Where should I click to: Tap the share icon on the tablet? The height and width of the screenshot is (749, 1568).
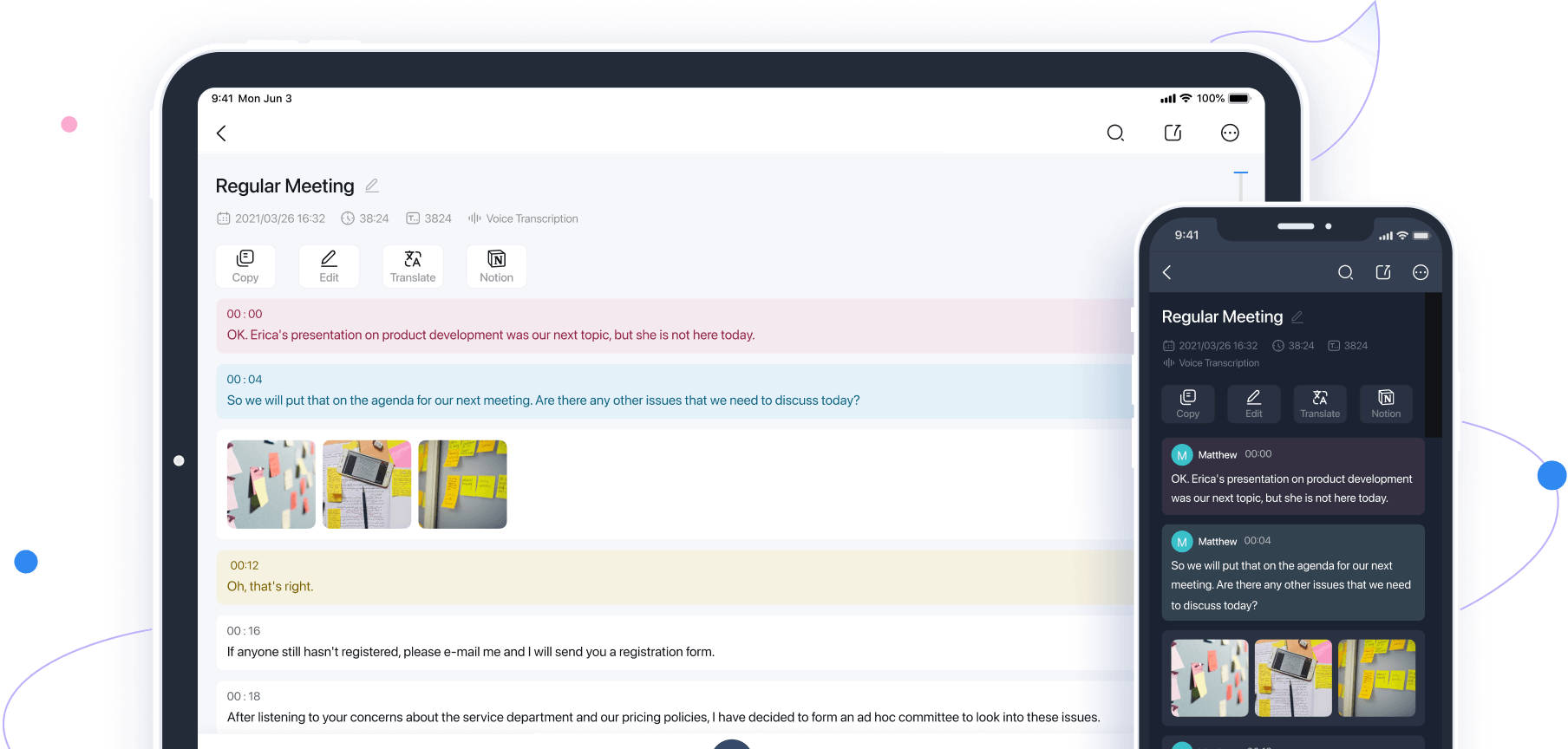pyautogui.click(x=1173, y=133)
